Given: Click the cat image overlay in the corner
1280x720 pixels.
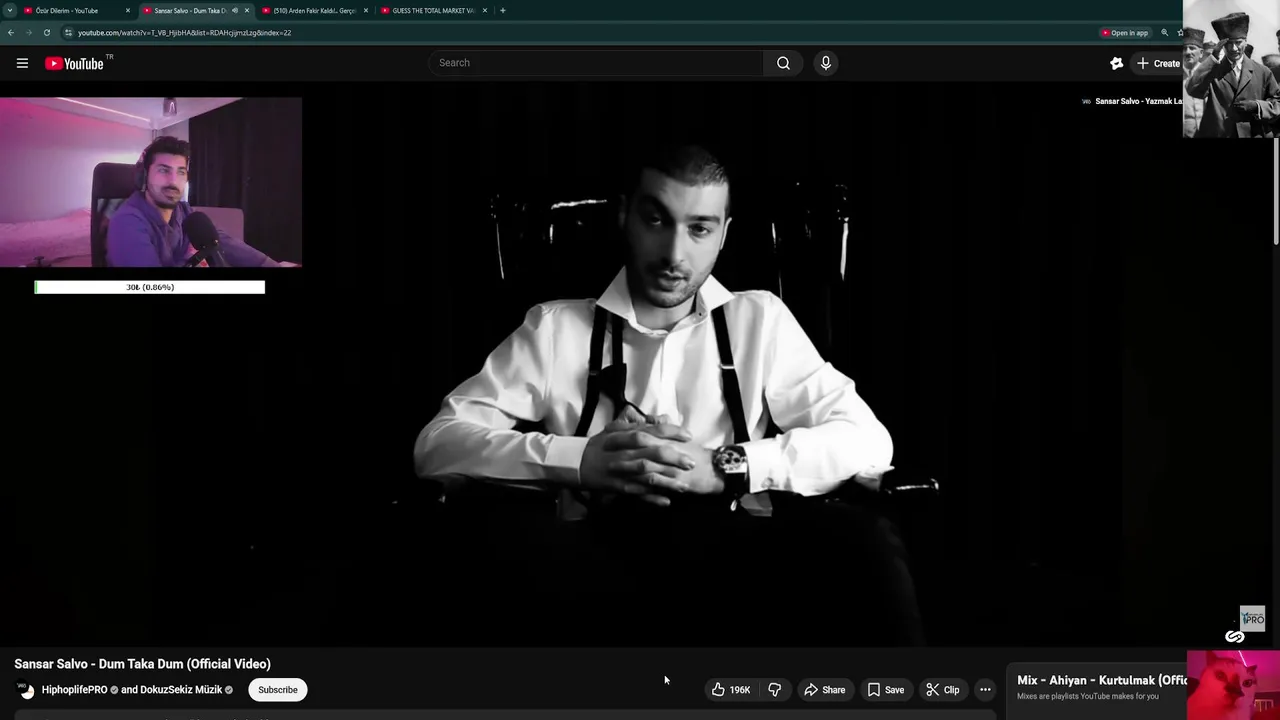Looking at the screenshot, I should pos(1233,685).
